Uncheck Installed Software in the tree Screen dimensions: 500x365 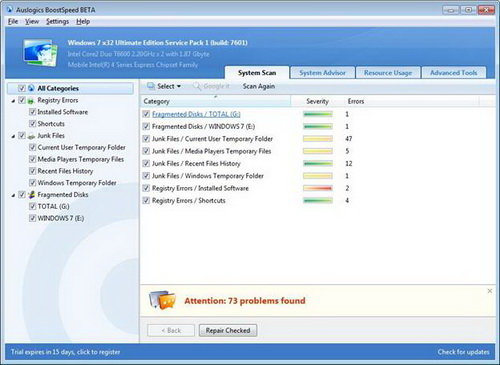coord(32,112)
